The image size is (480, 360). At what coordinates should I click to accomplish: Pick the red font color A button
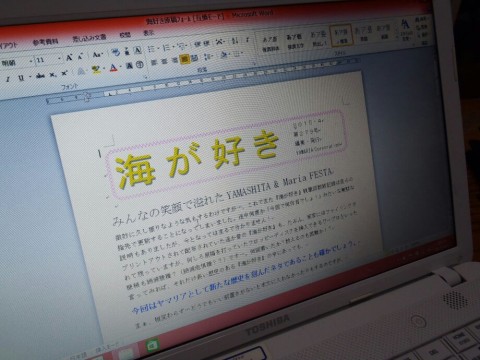tap(113, 68)
